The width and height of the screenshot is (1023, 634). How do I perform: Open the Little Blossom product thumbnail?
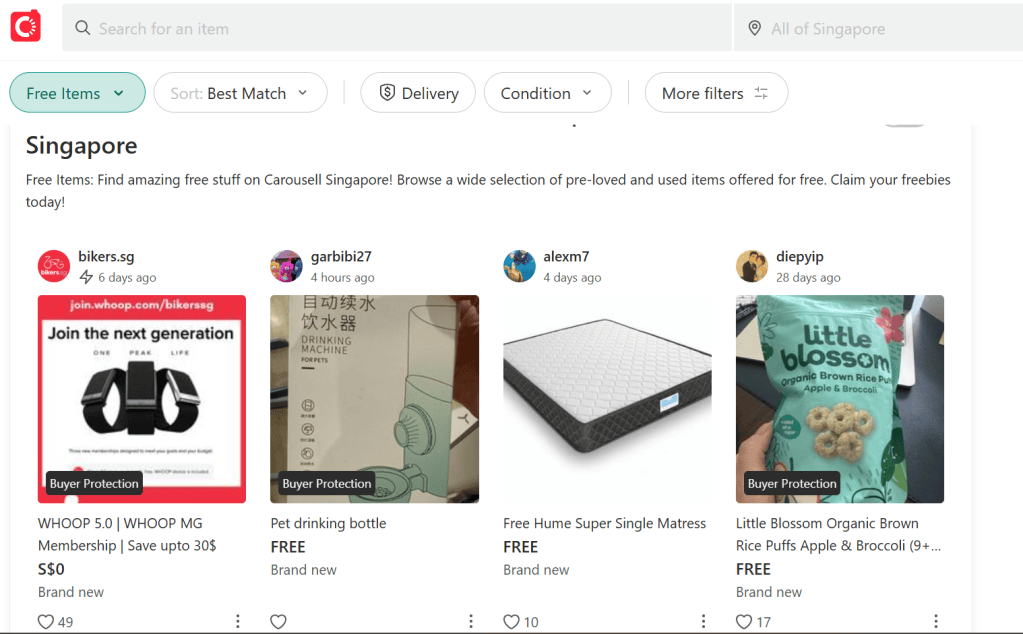tap(840, 399)
